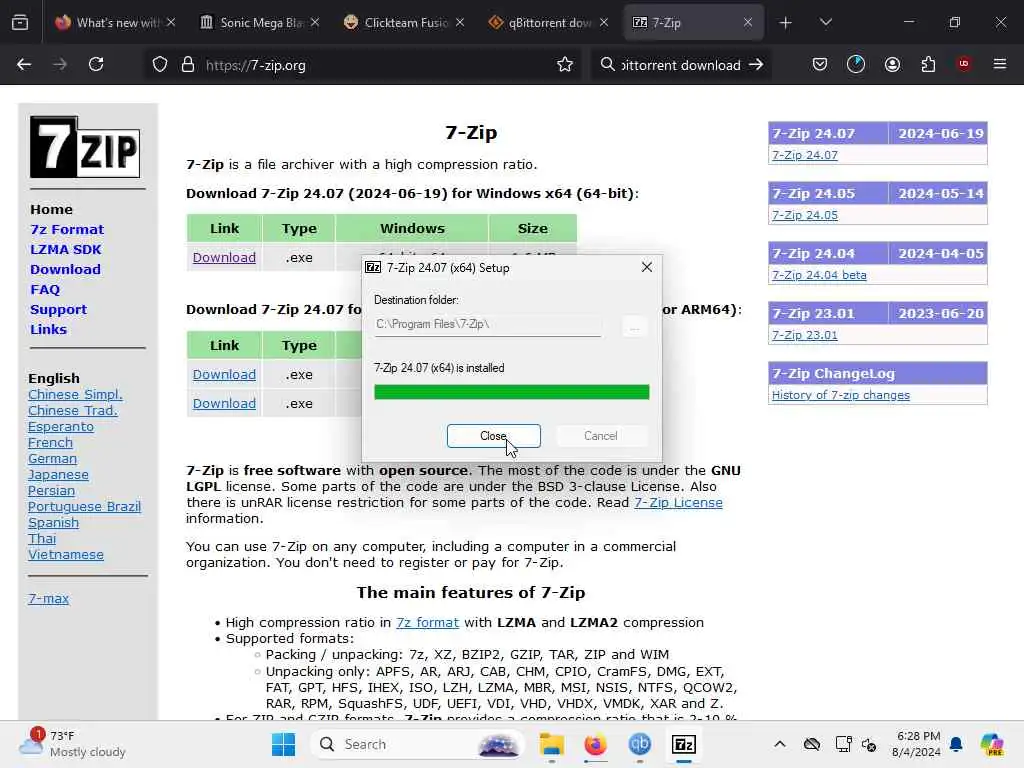Switch to the qBittorrent download tab
The image size is (1024, 768).
coord(547,23)
